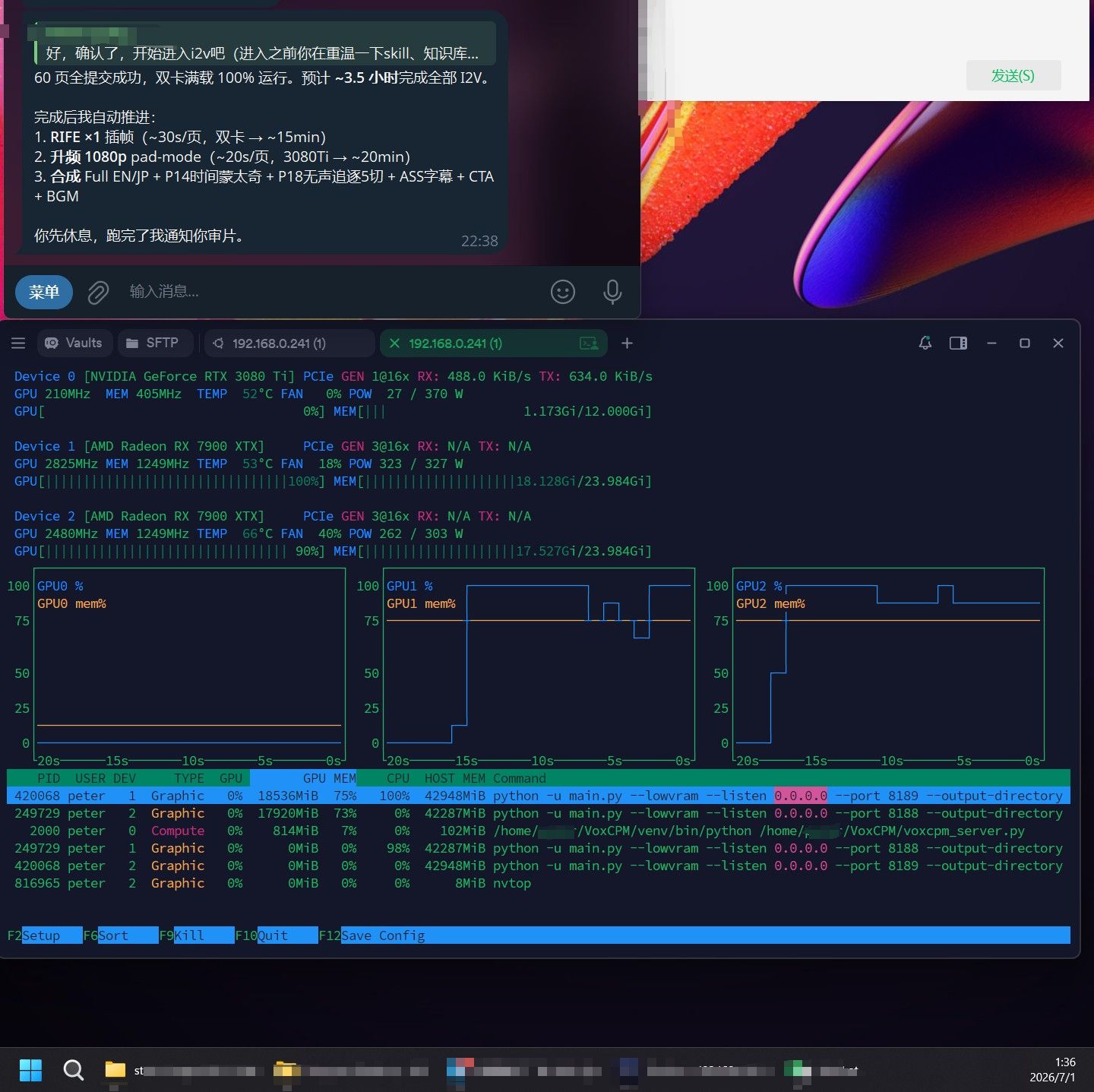
Task: Open the hamburger menu in terminal app
Action: pyautogui.click(x=18, y=343)
